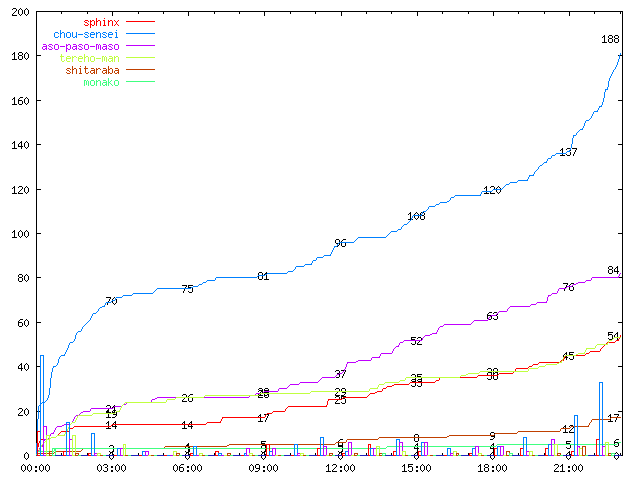Click the red sphinx line swatch in legend

[140, 21]
